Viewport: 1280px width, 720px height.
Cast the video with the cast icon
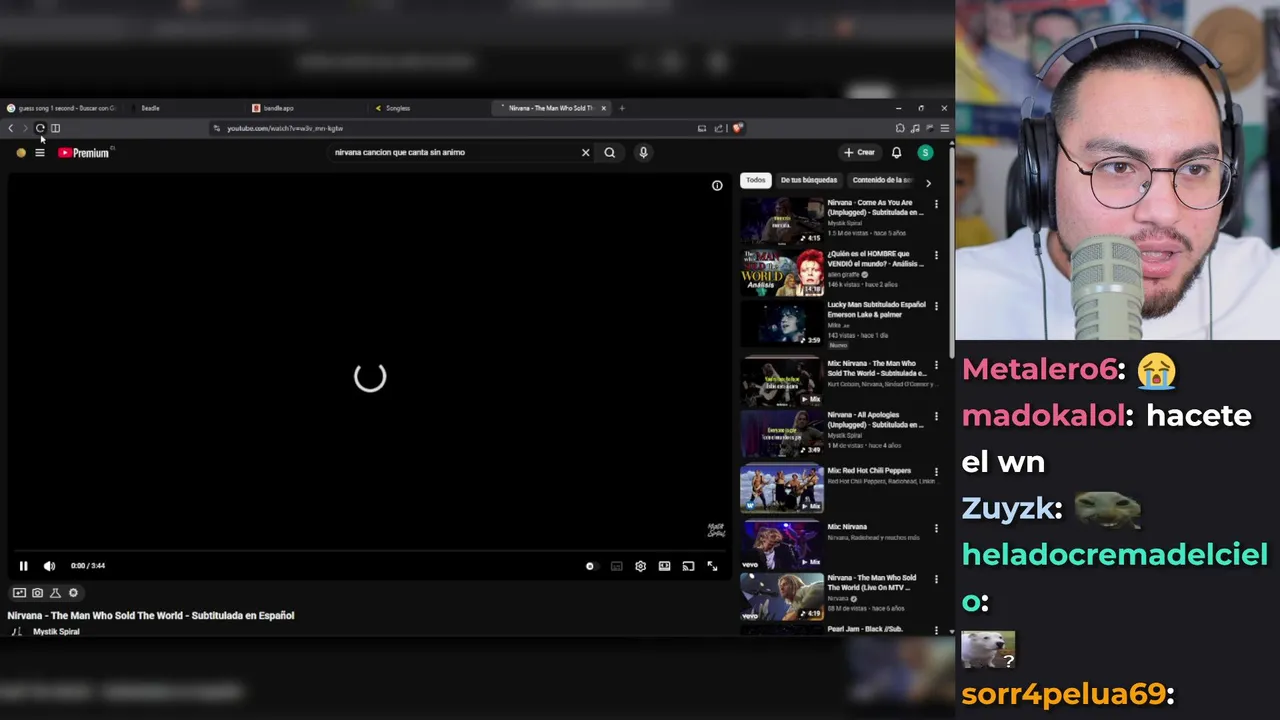coord(688,566)
